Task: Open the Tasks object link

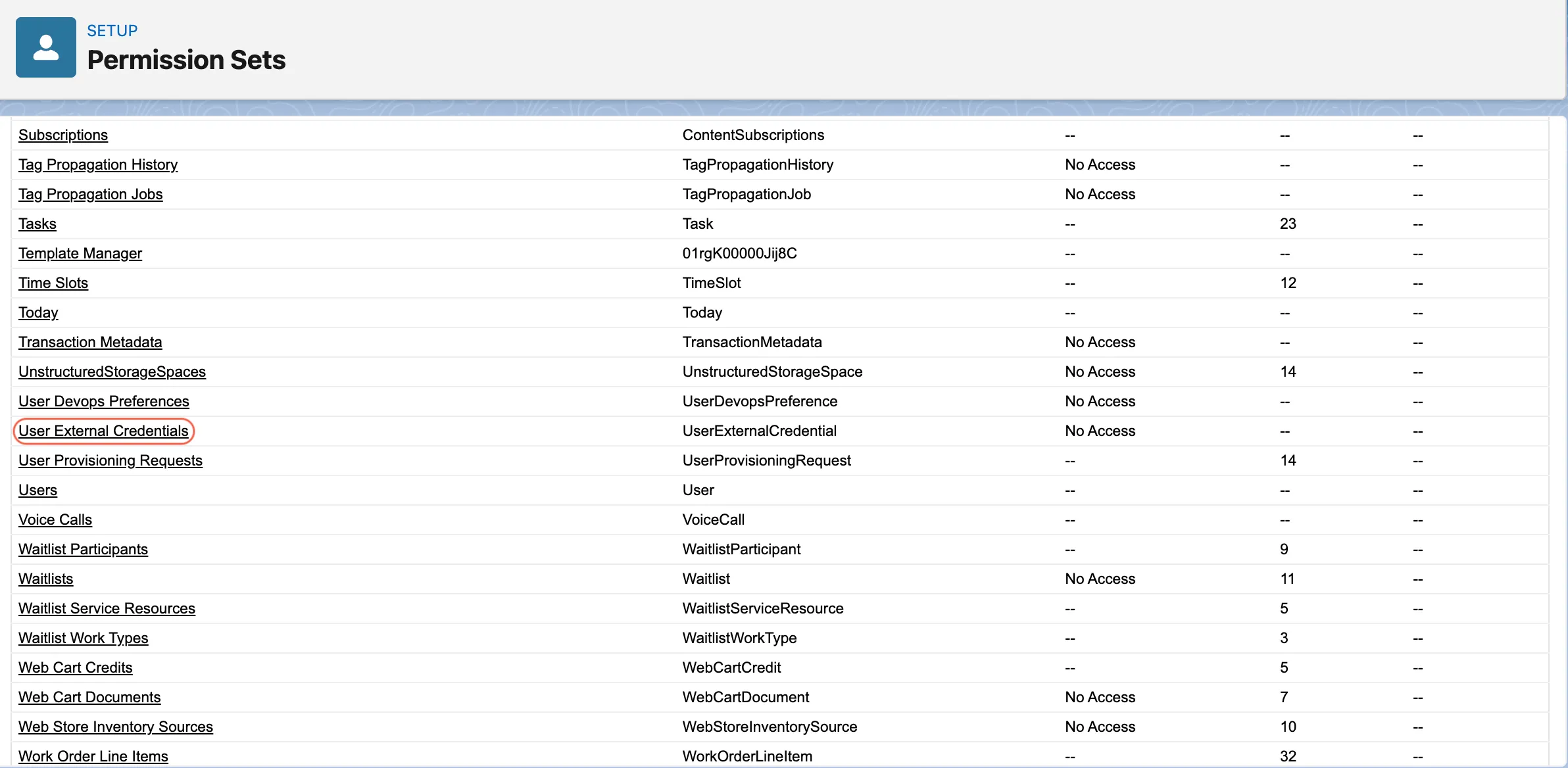Action: (x=37, y=224)
